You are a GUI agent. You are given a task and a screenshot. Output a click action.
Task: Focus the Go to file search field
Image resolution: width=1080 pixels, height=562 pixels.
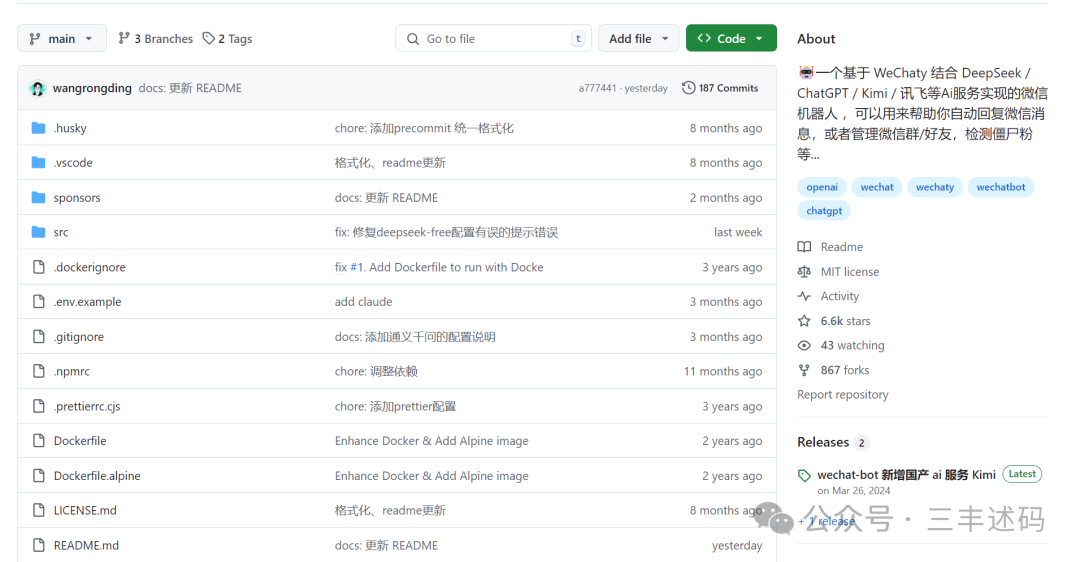tap(493, 39)
